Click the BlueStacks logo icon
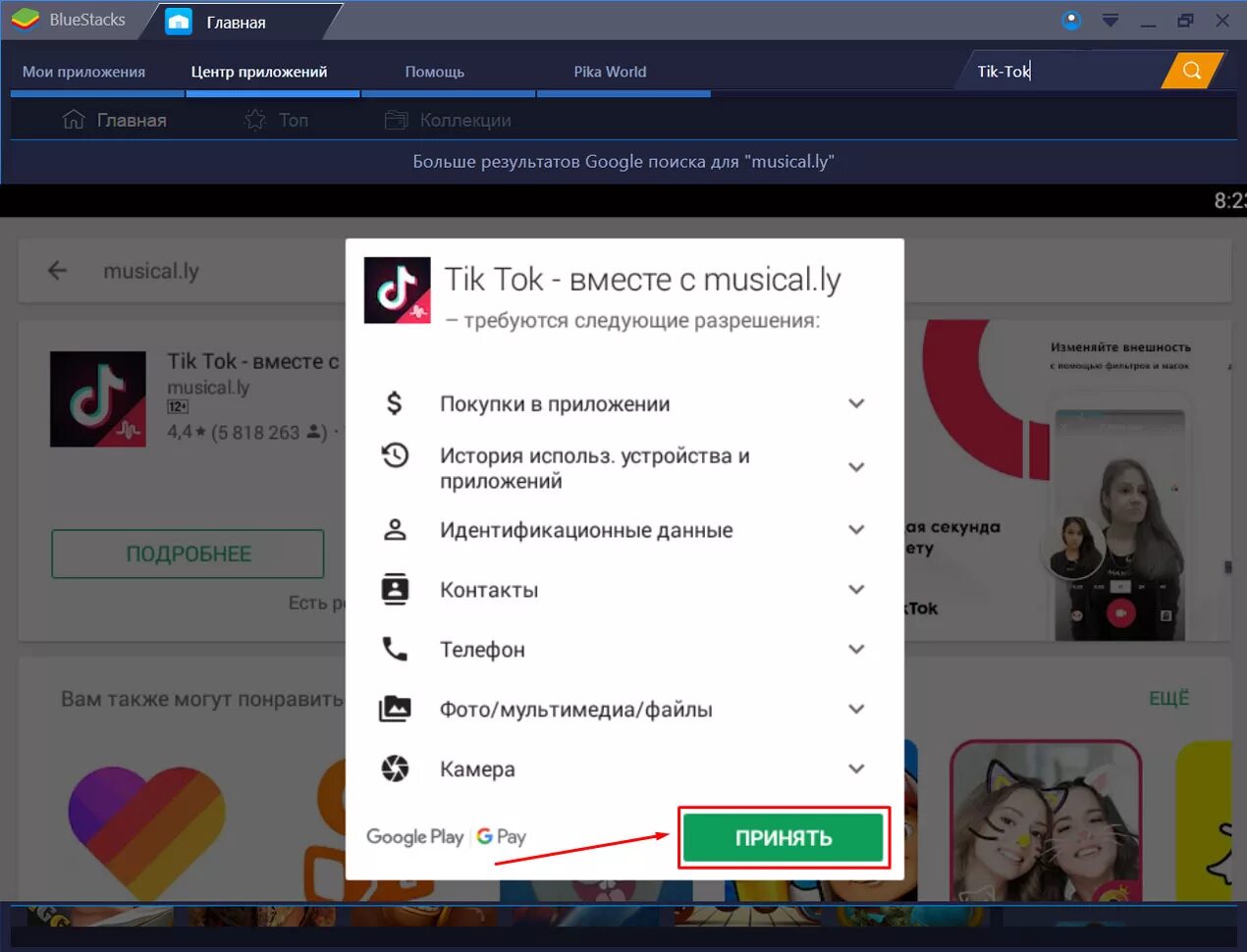 [24, 19]
